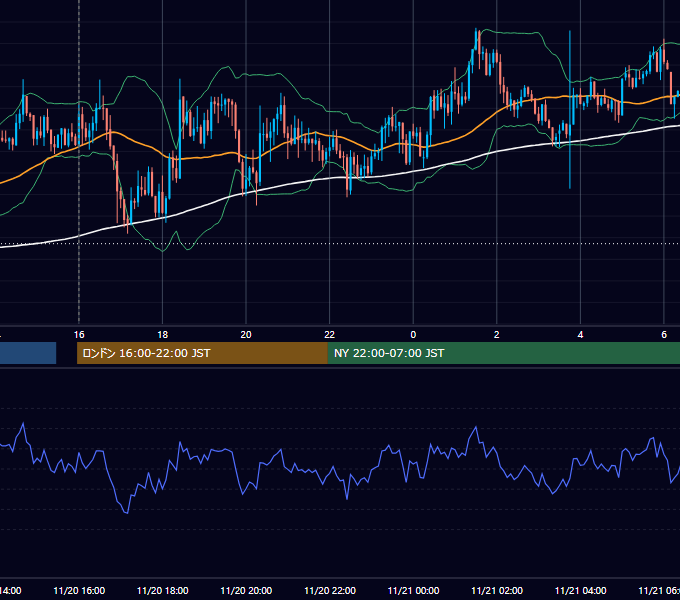
Task: Click the 4 hour axis label
Action: point(580,335)
